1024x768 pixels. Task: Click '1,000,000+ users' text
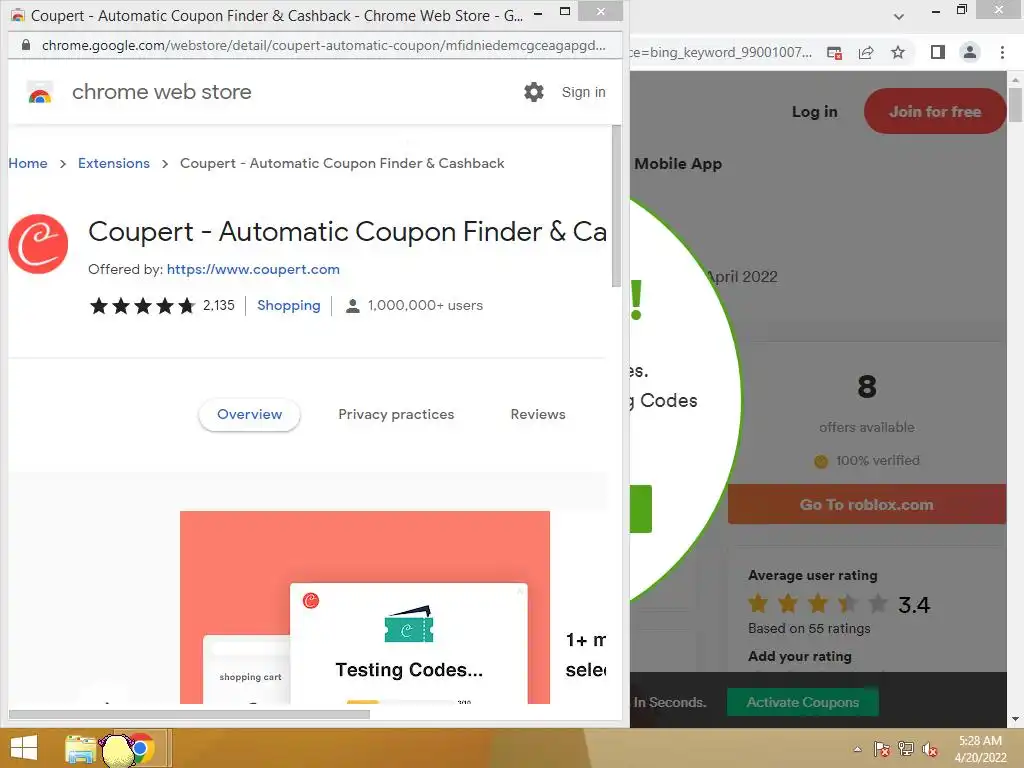[x=425, y=306]
